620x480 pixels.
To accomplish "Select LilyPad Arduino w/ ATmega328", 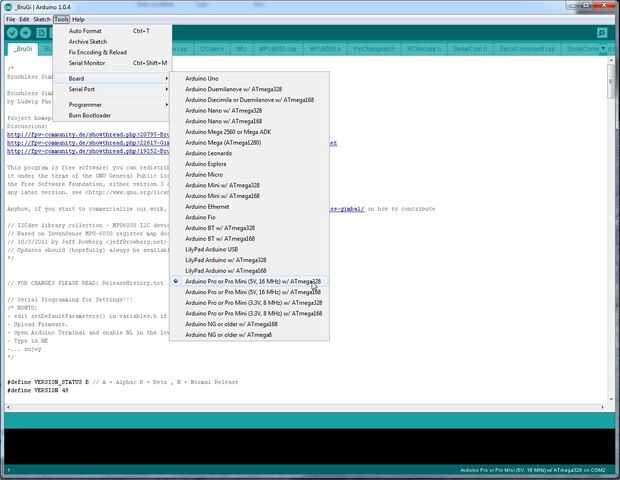I will tap(249, 260).
